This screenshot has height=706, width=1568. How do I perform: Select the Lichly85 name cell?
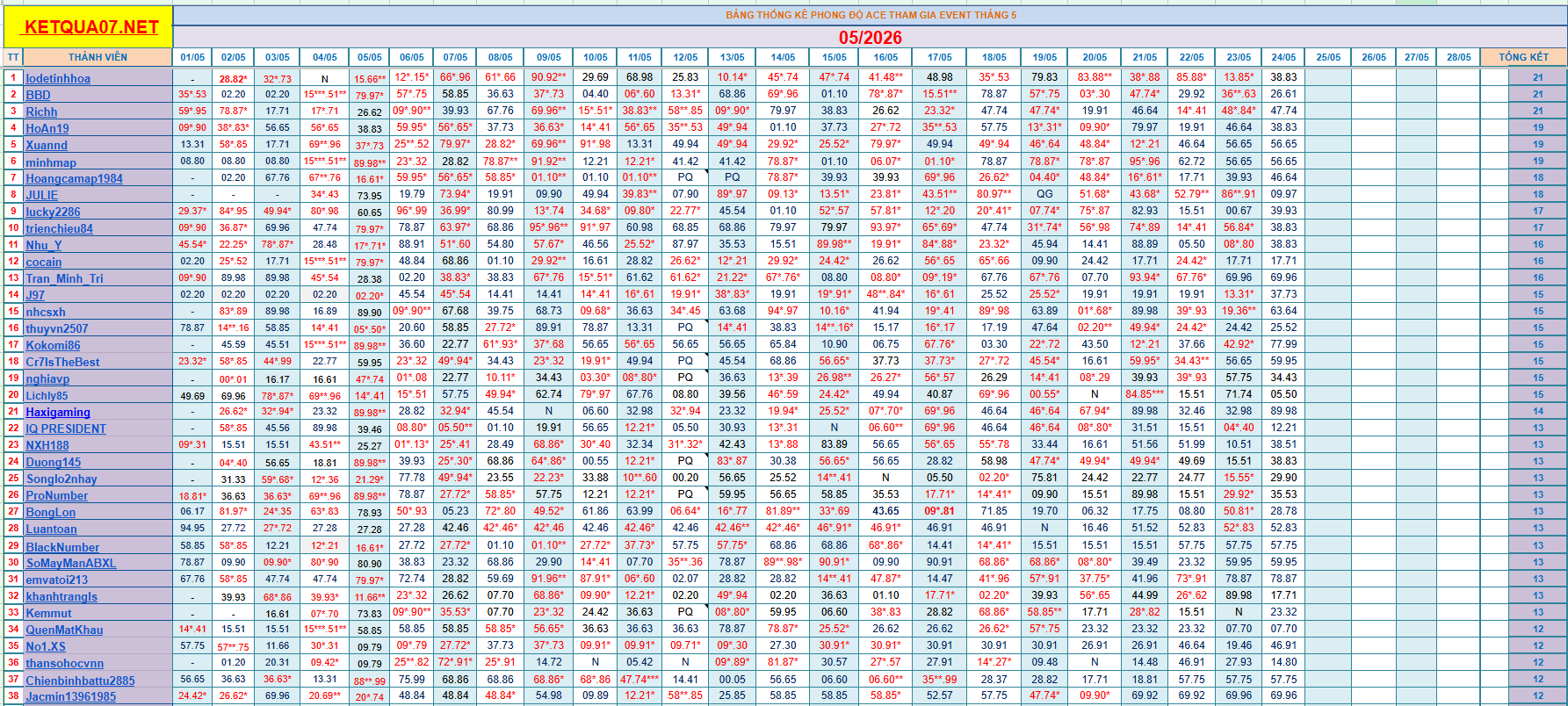click(98, 395)
